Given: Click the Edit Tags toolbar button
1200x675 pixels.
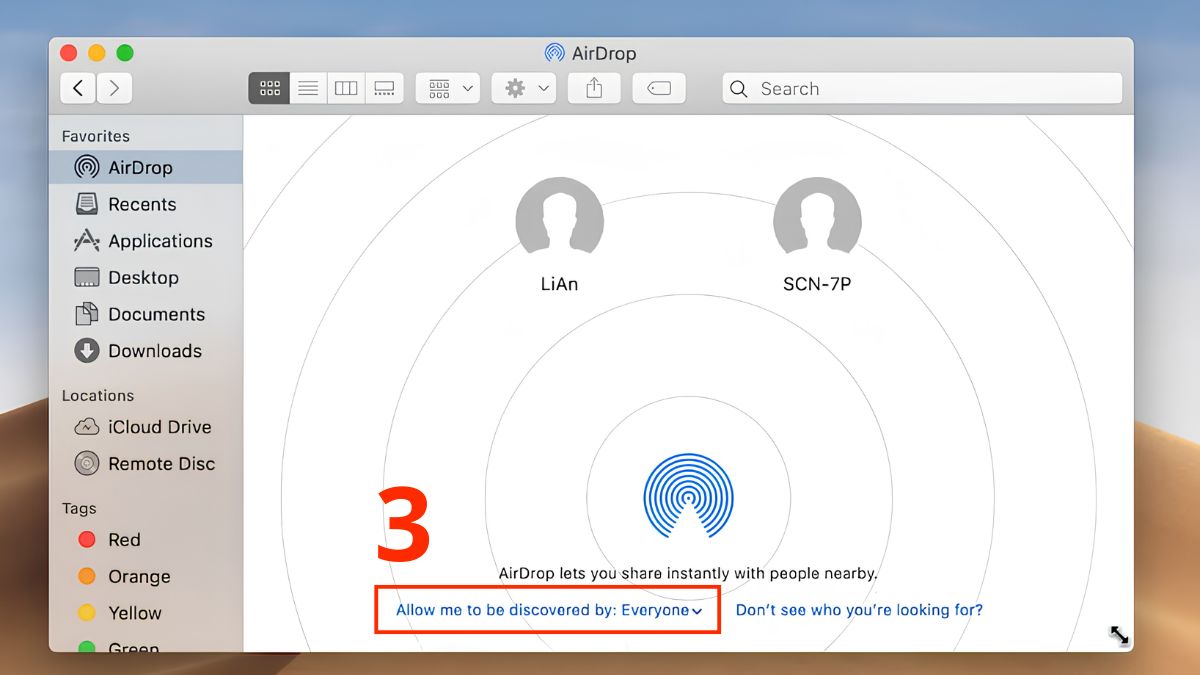Looking at the screenshot, I should pyautogui.click(x=659, y=88).
